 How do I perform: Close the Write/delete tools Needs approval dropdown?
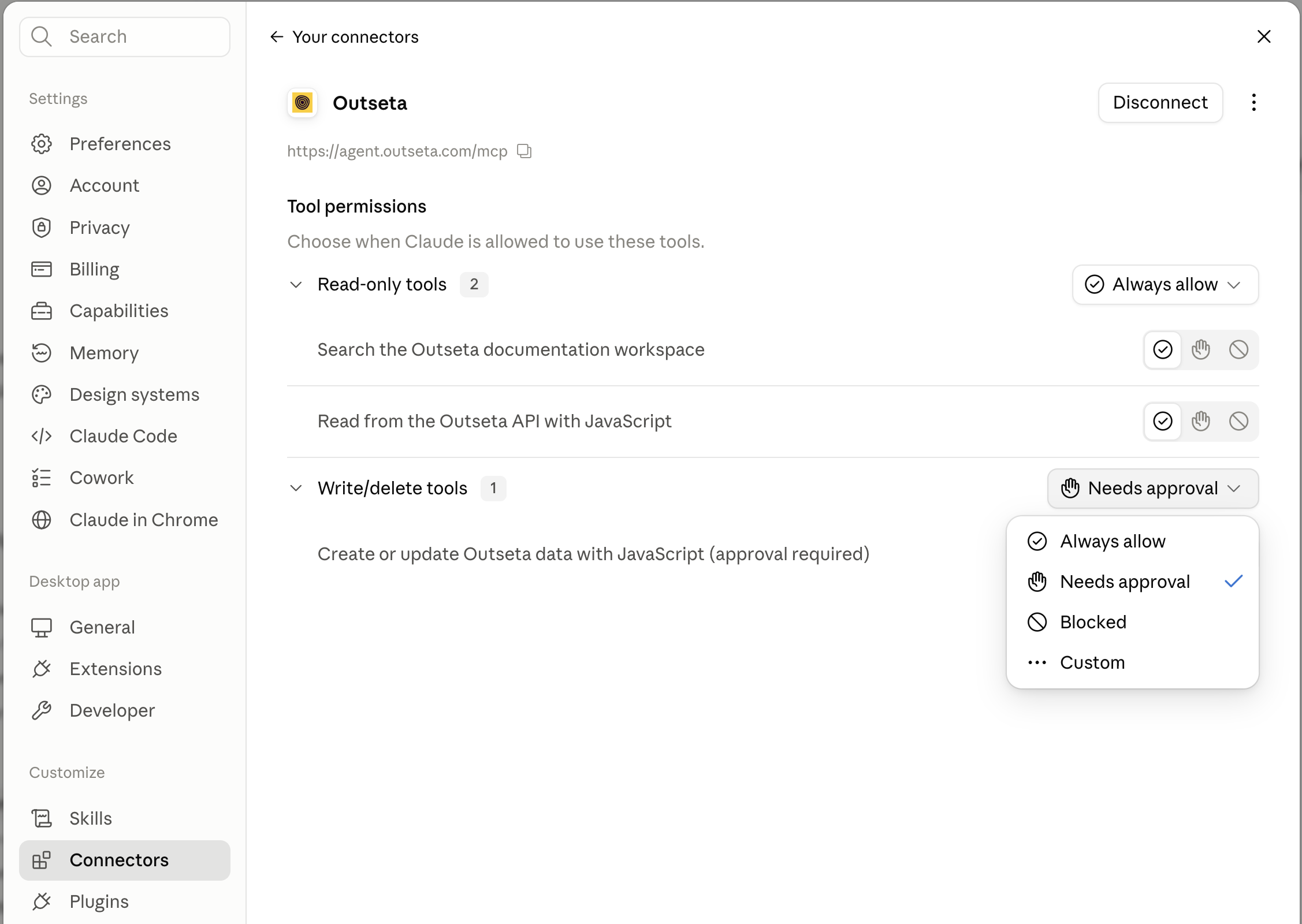click(x=1153, y=489)
